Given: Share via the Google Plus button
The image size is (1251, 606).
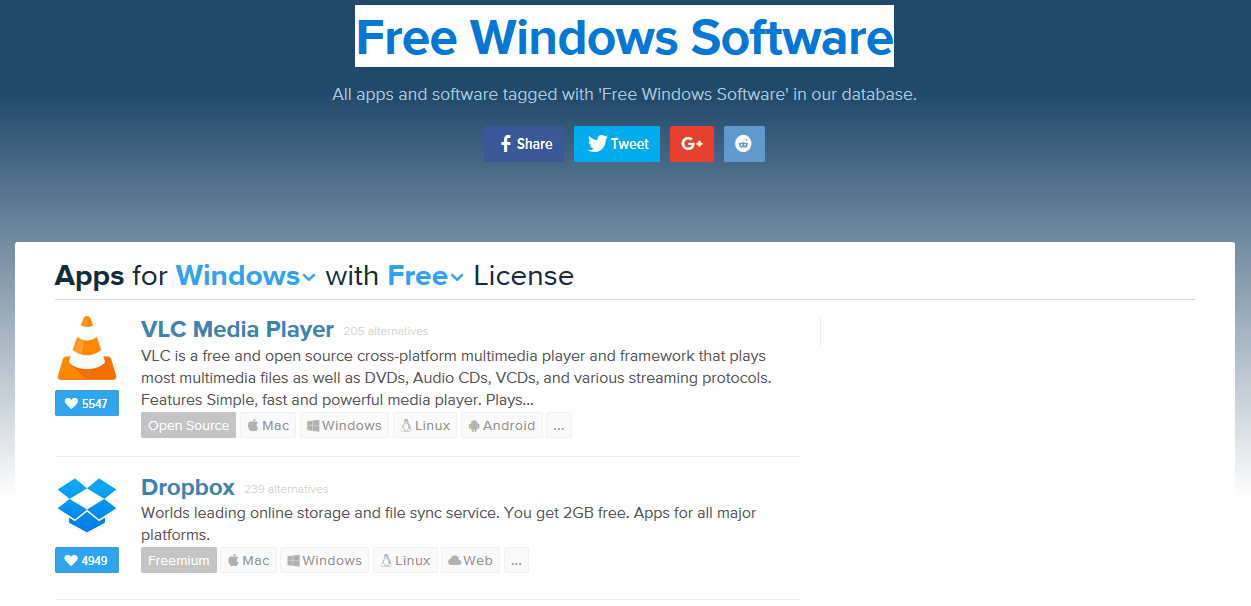Looking at the screenshot, I should [692, 144].
